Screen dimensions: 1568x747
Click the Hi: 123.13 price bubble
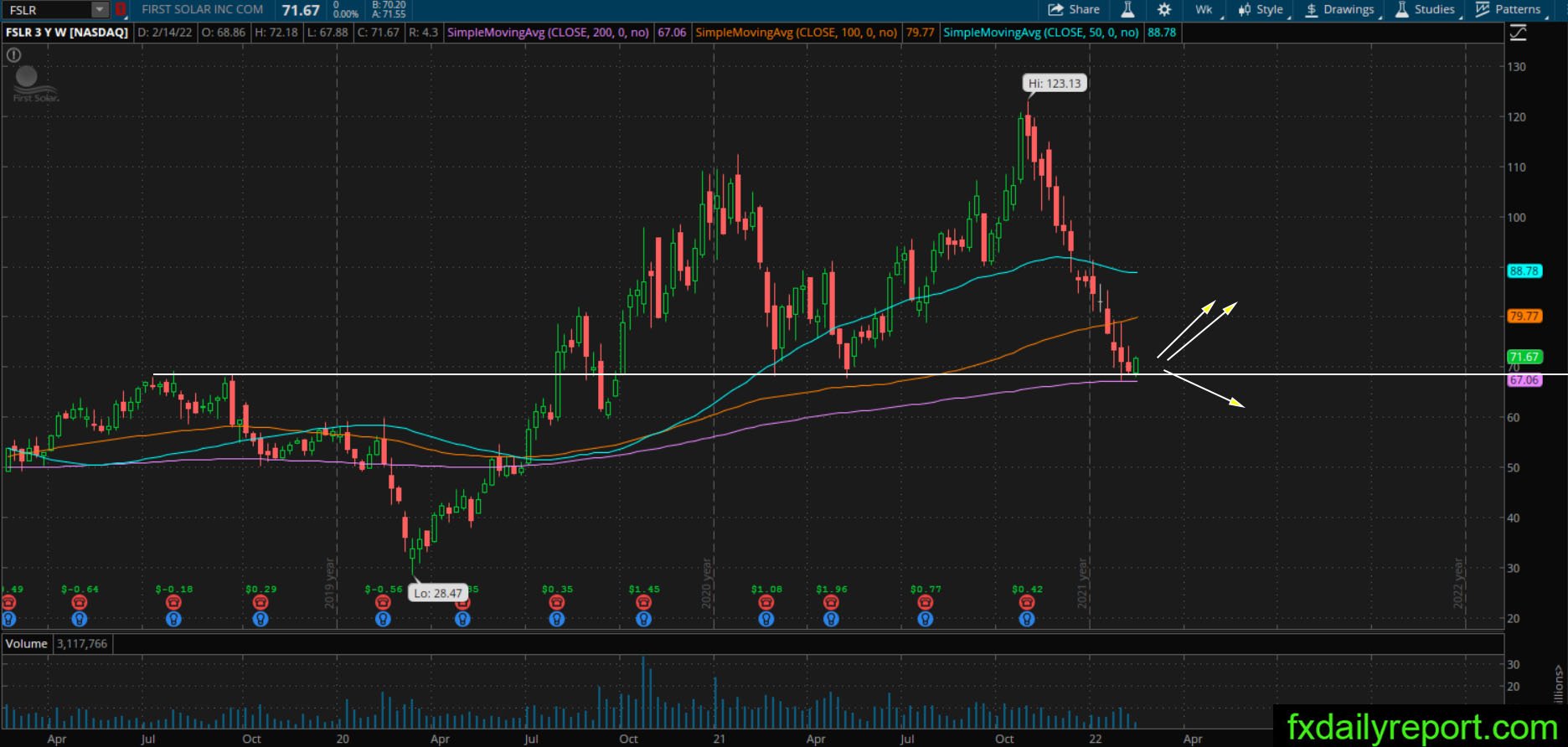(x=1055, y=84)
